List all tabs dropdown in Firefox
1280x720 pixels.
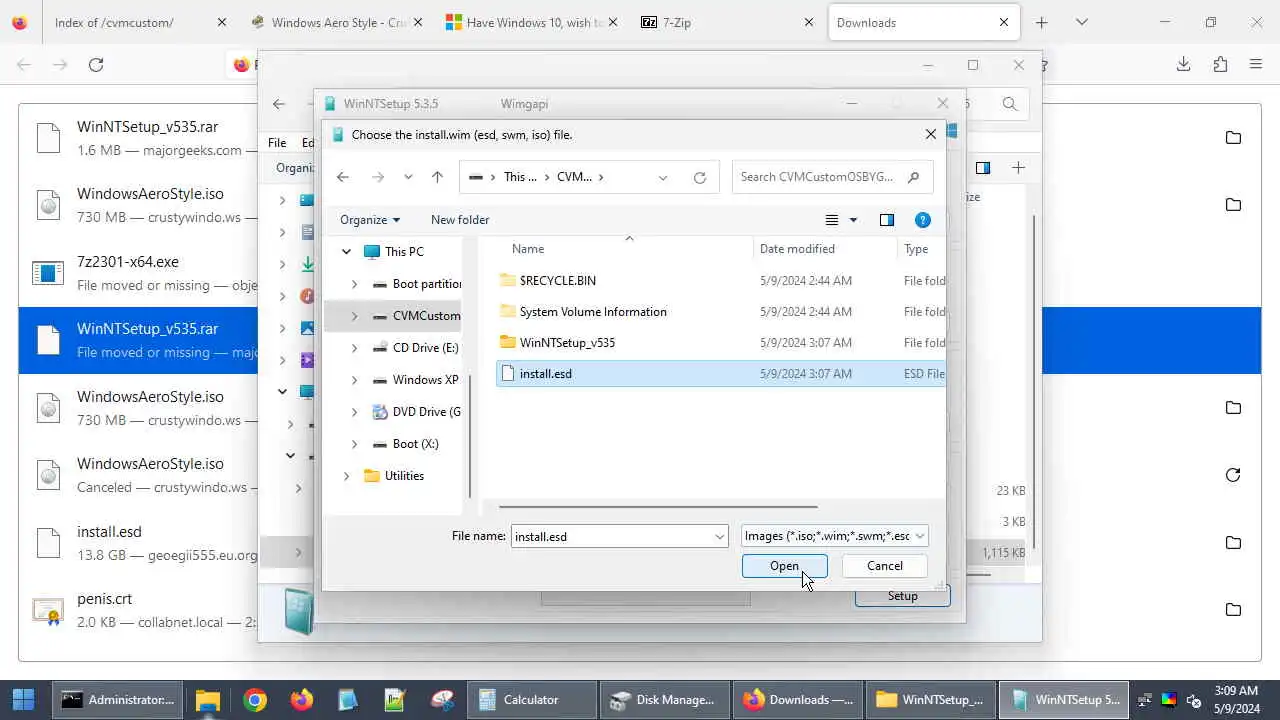1081,22
